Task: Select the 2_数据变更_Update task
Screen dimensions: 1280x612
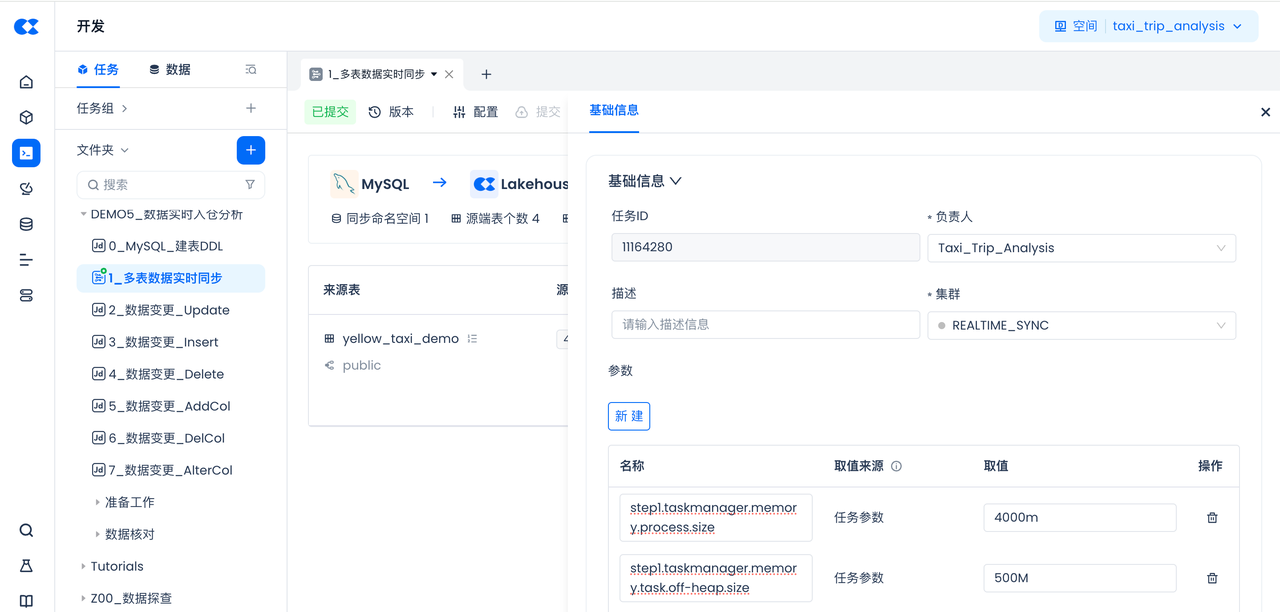Action: (168, 310)
